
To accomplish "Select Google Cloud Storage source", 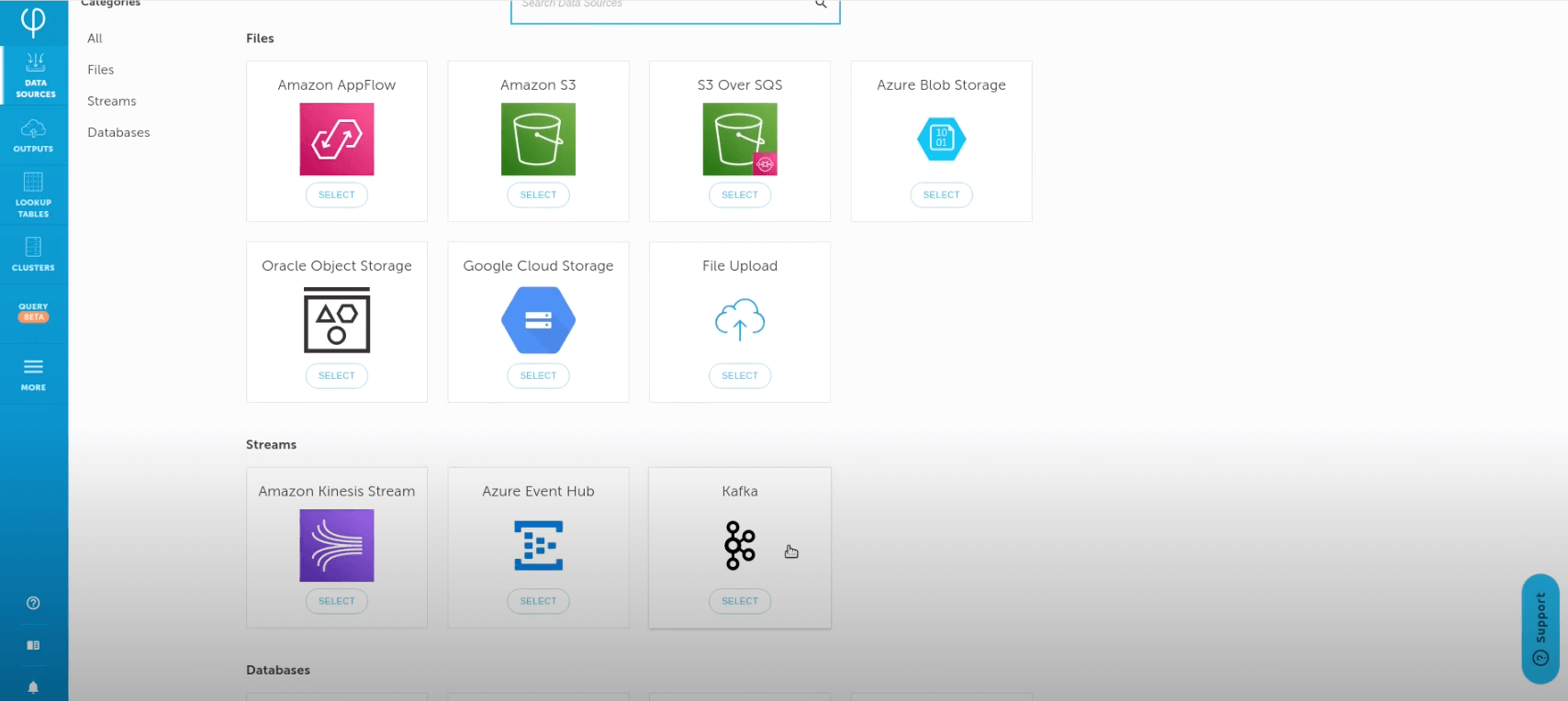I will coord(538,375).
